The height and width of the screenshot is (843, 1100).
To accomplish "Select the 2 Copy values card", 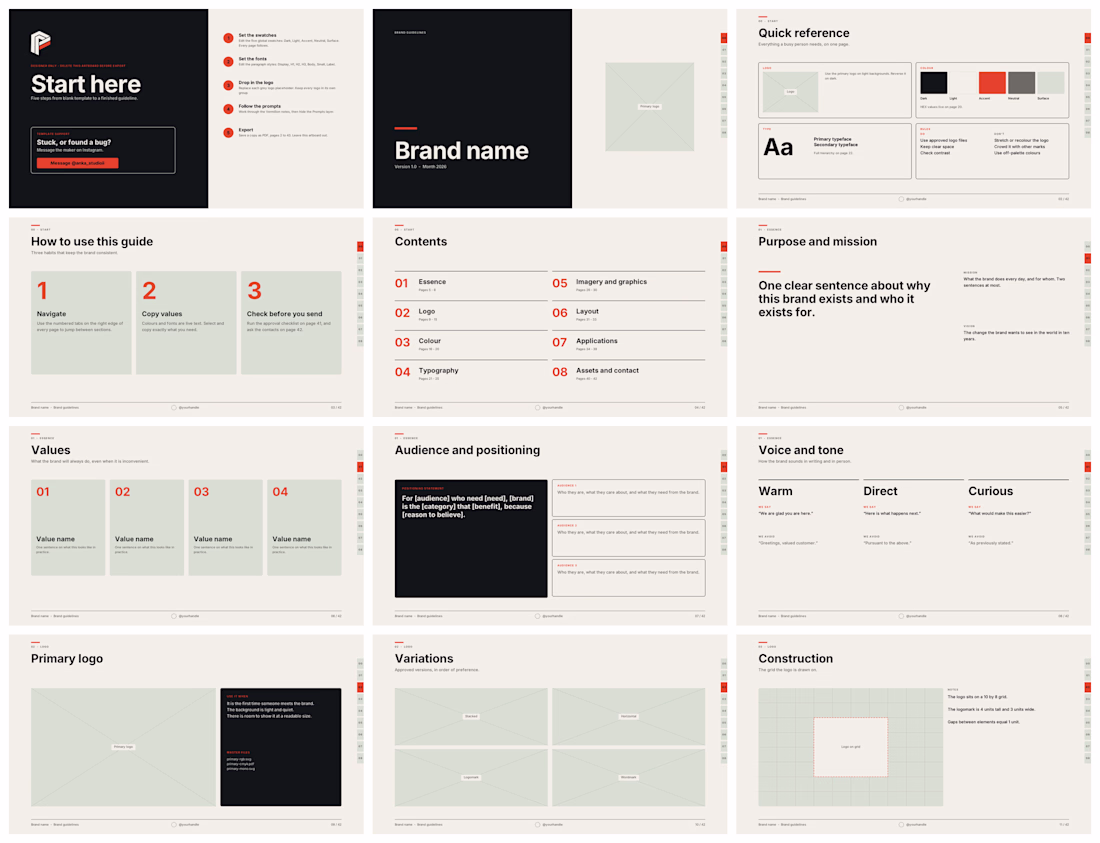I will [186, 323].
